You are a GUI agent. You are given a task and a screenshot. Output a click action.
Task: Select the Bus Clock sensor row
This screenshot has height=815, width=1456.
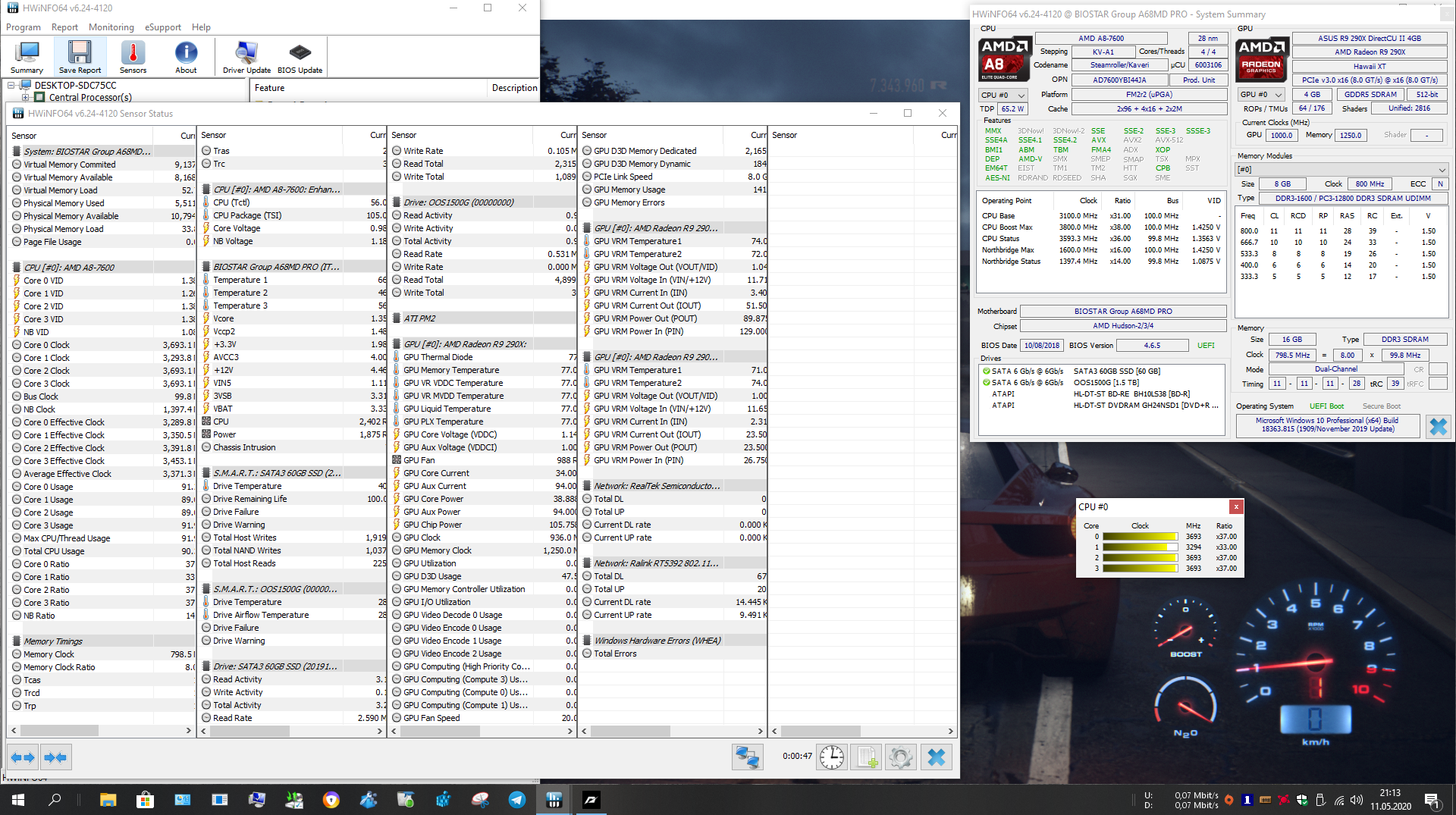tap(103, 397)
